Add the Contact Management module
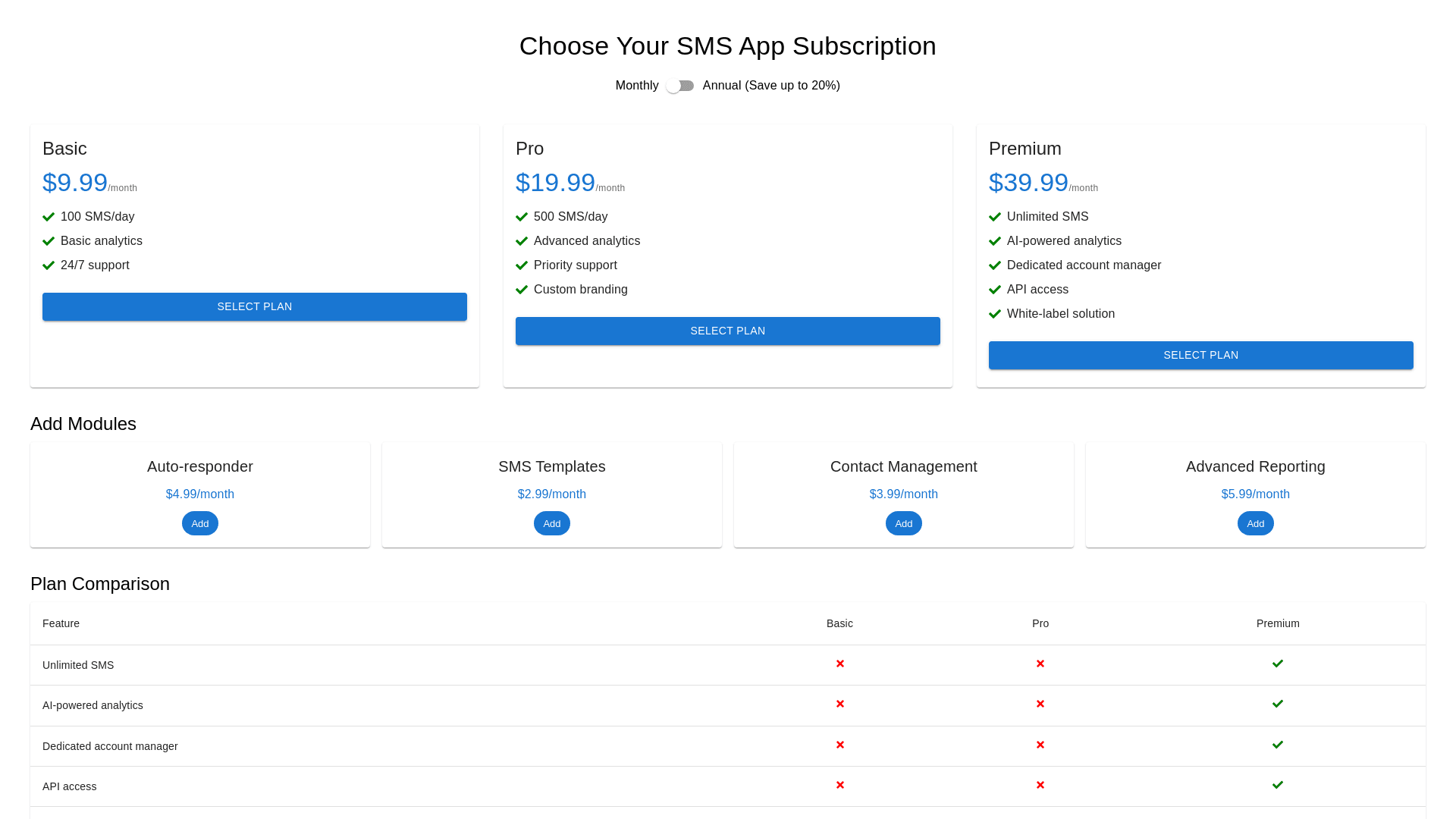The width and height of the screenshot is (1456, 819). (903, 523)
